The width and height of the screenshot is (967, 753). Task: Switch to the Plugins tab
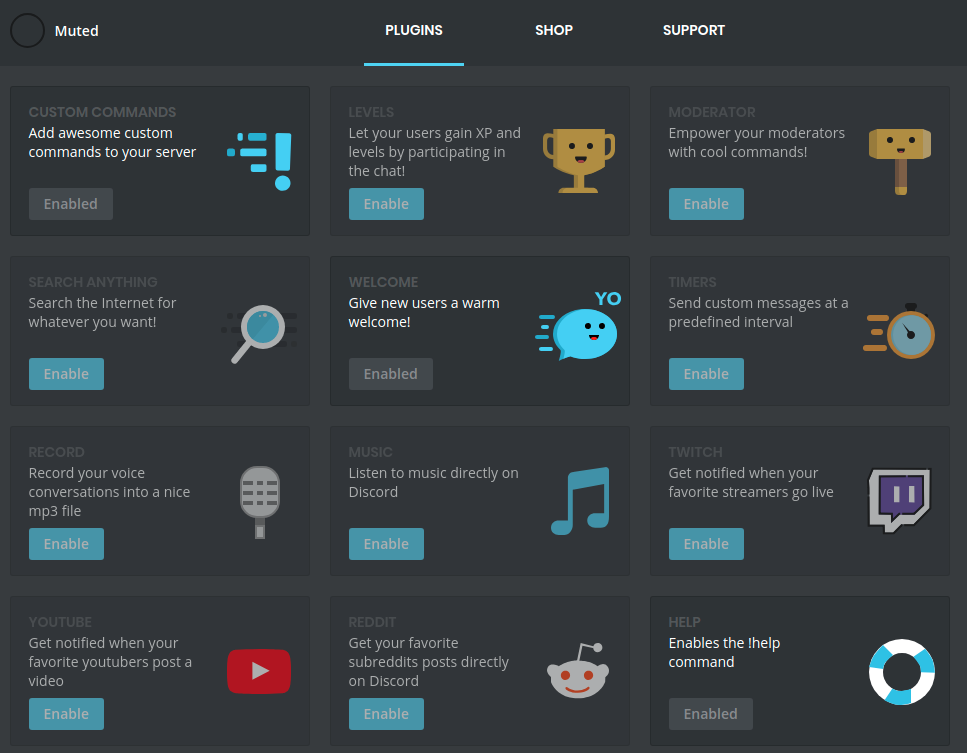tap(414, 30)
